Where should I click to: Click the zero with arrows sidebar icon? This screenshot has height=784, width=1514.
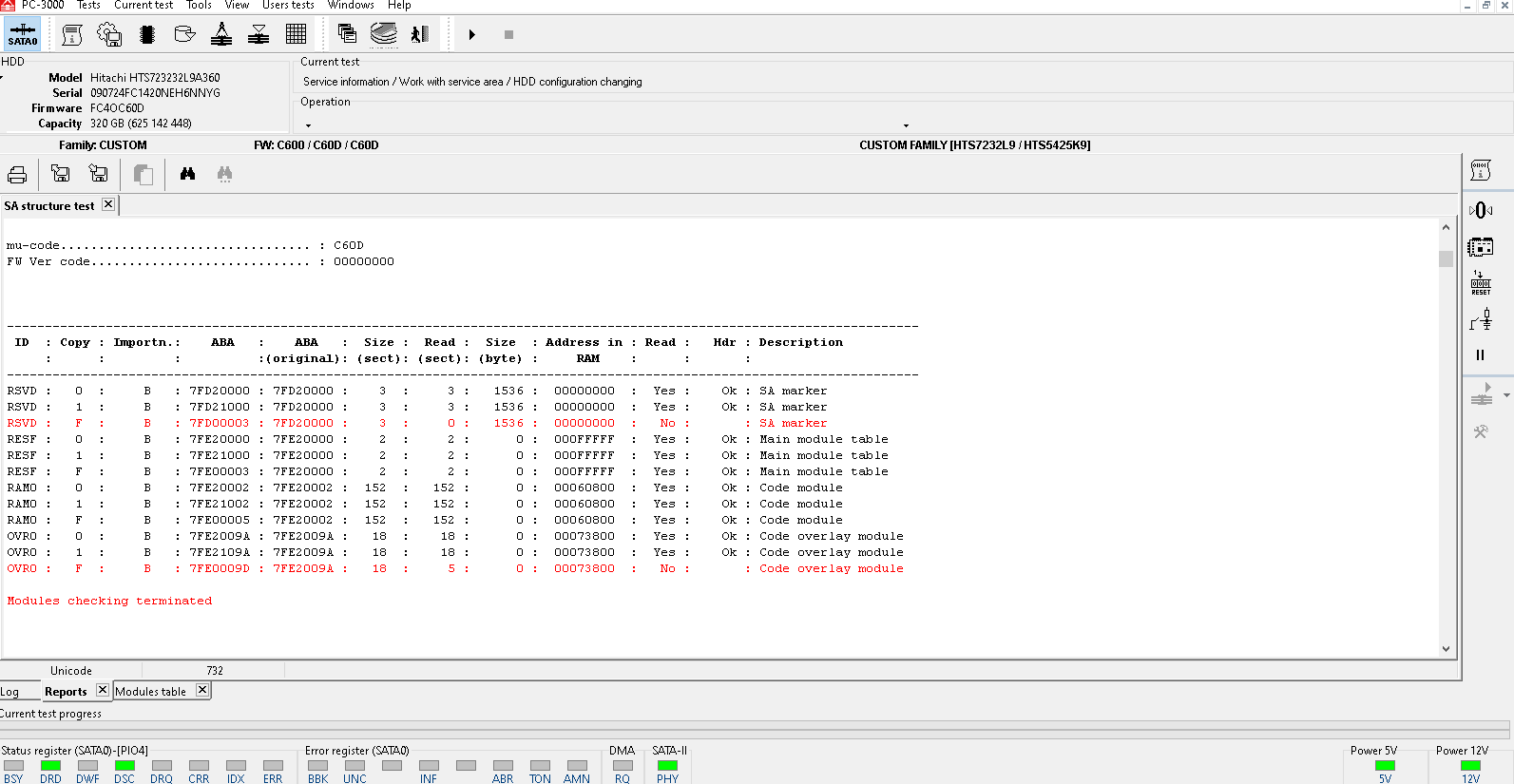(1481, 210)
